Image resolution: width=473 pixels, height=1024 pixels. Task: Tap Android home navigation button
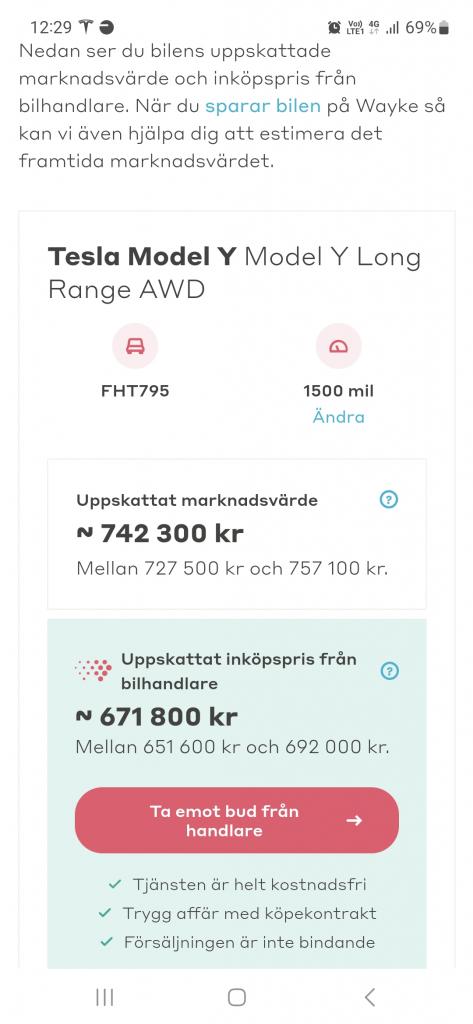click(x=236, y=997)
